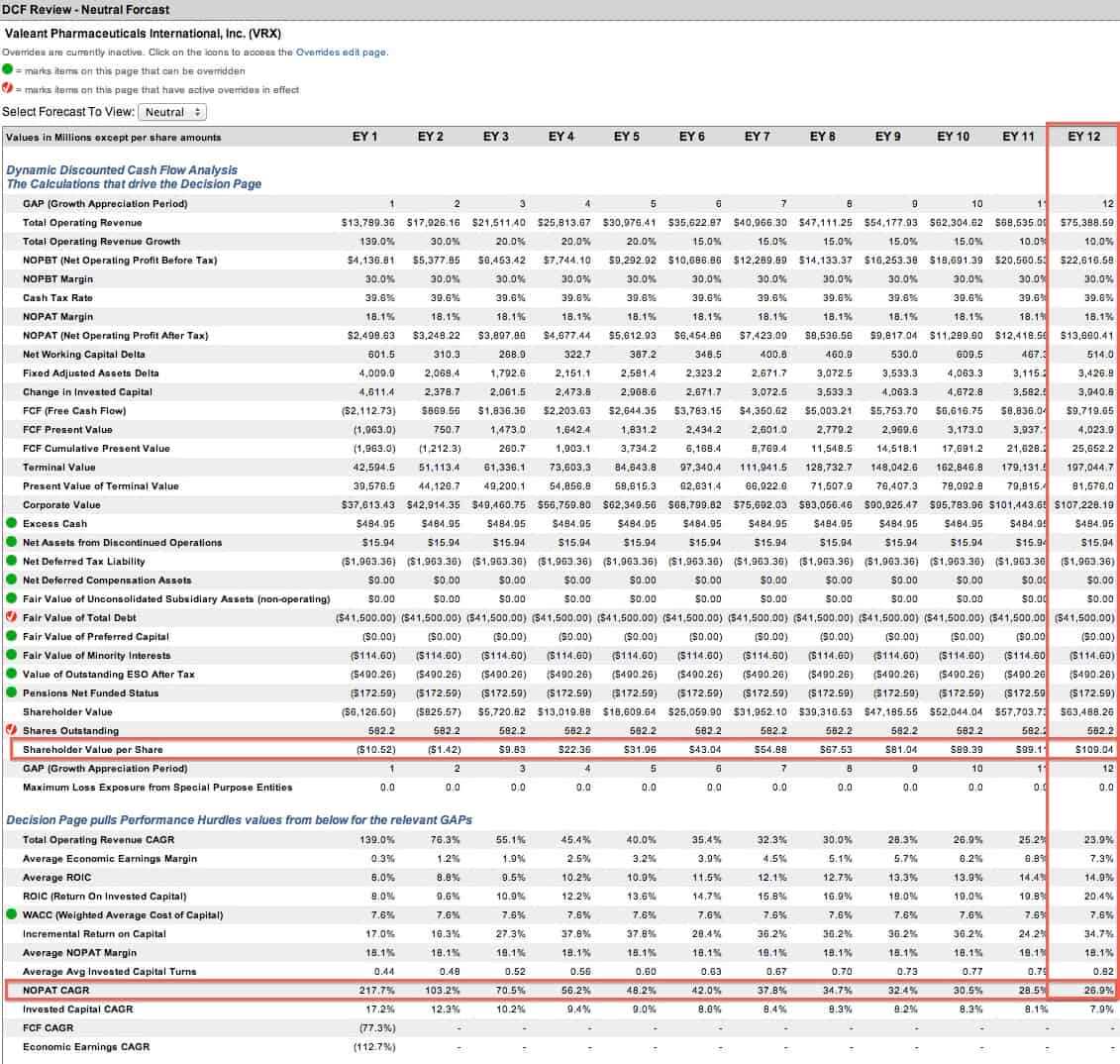Click override icon for Pensions Net Funded Status
1120x1064 pixels.
tap(12, 692)
